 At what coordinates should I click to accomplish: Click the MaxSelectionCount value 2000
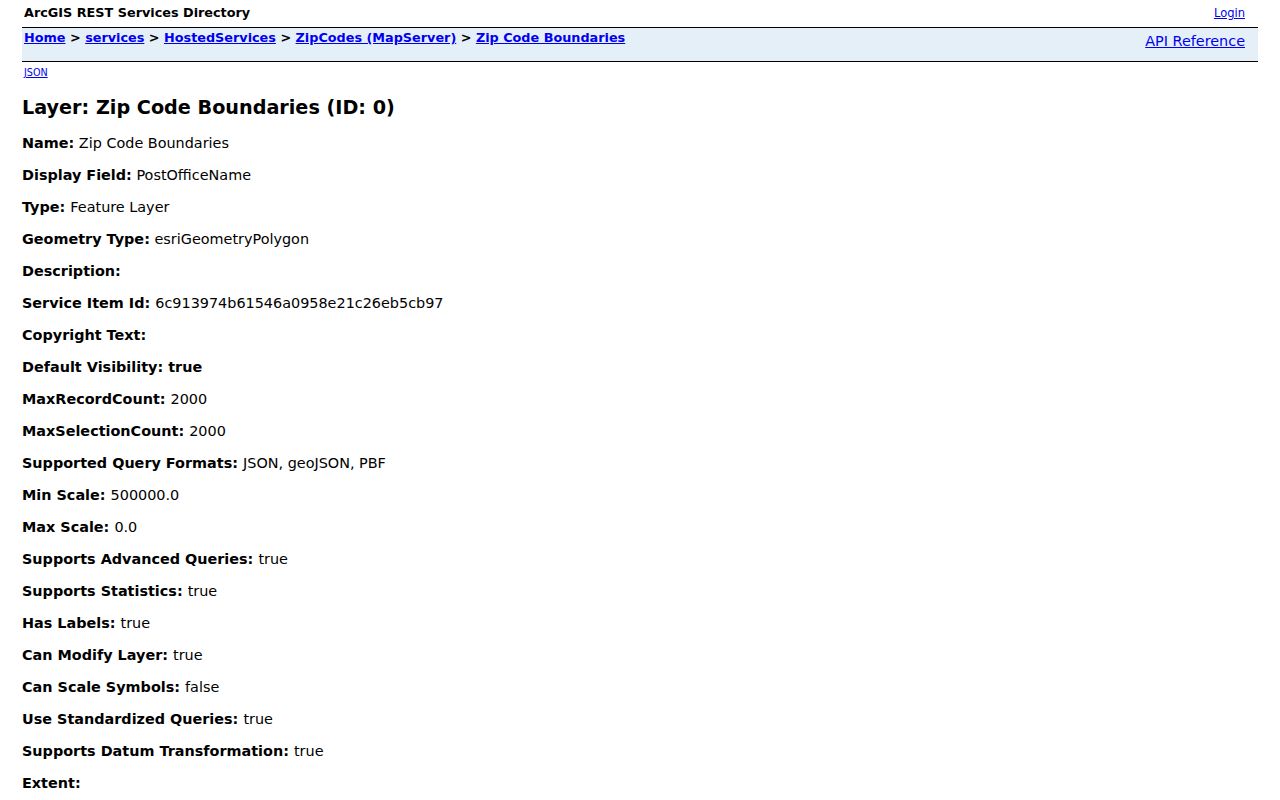click(x=208, y=431)
